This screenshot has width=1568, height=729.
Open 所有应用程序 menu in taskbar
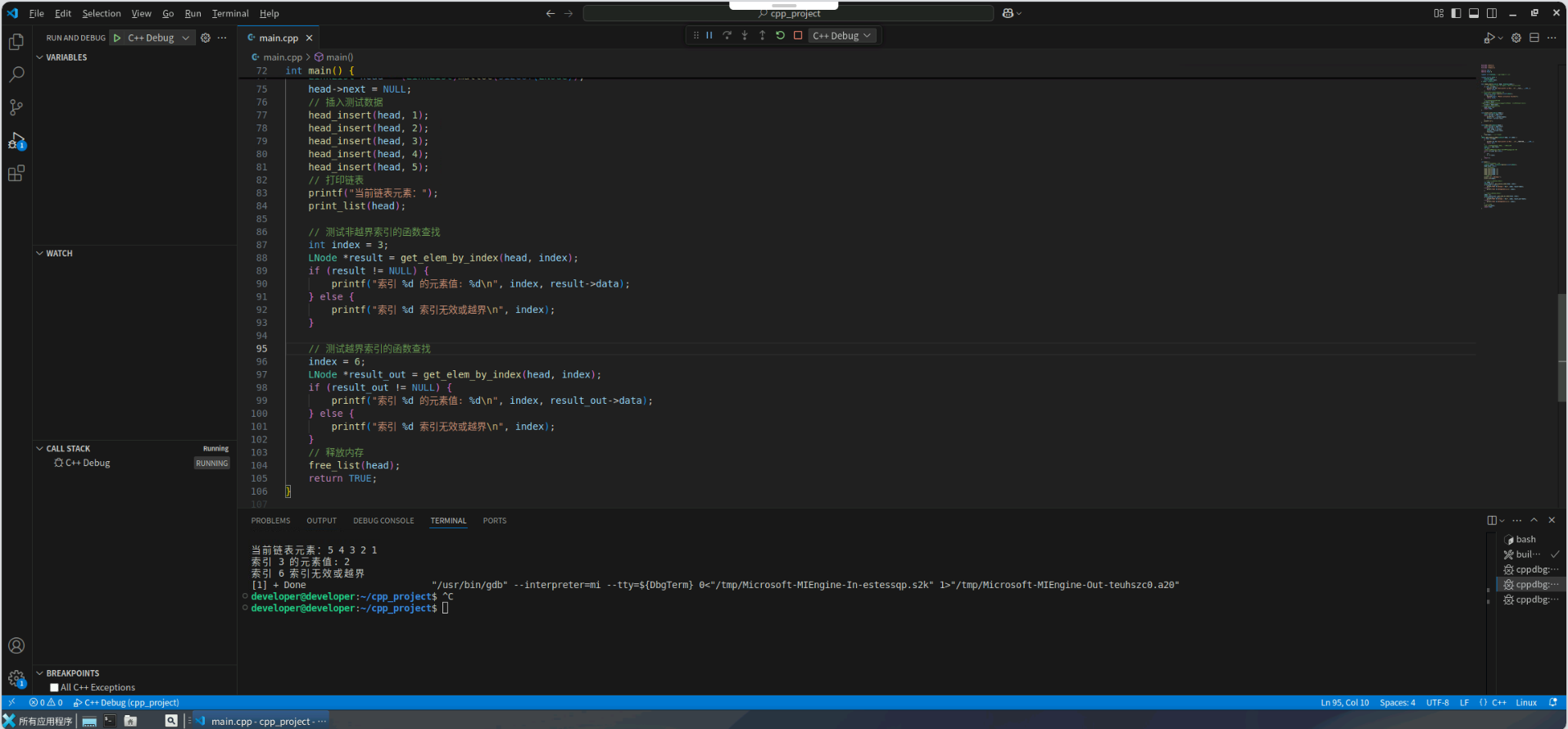click(38, 721)
